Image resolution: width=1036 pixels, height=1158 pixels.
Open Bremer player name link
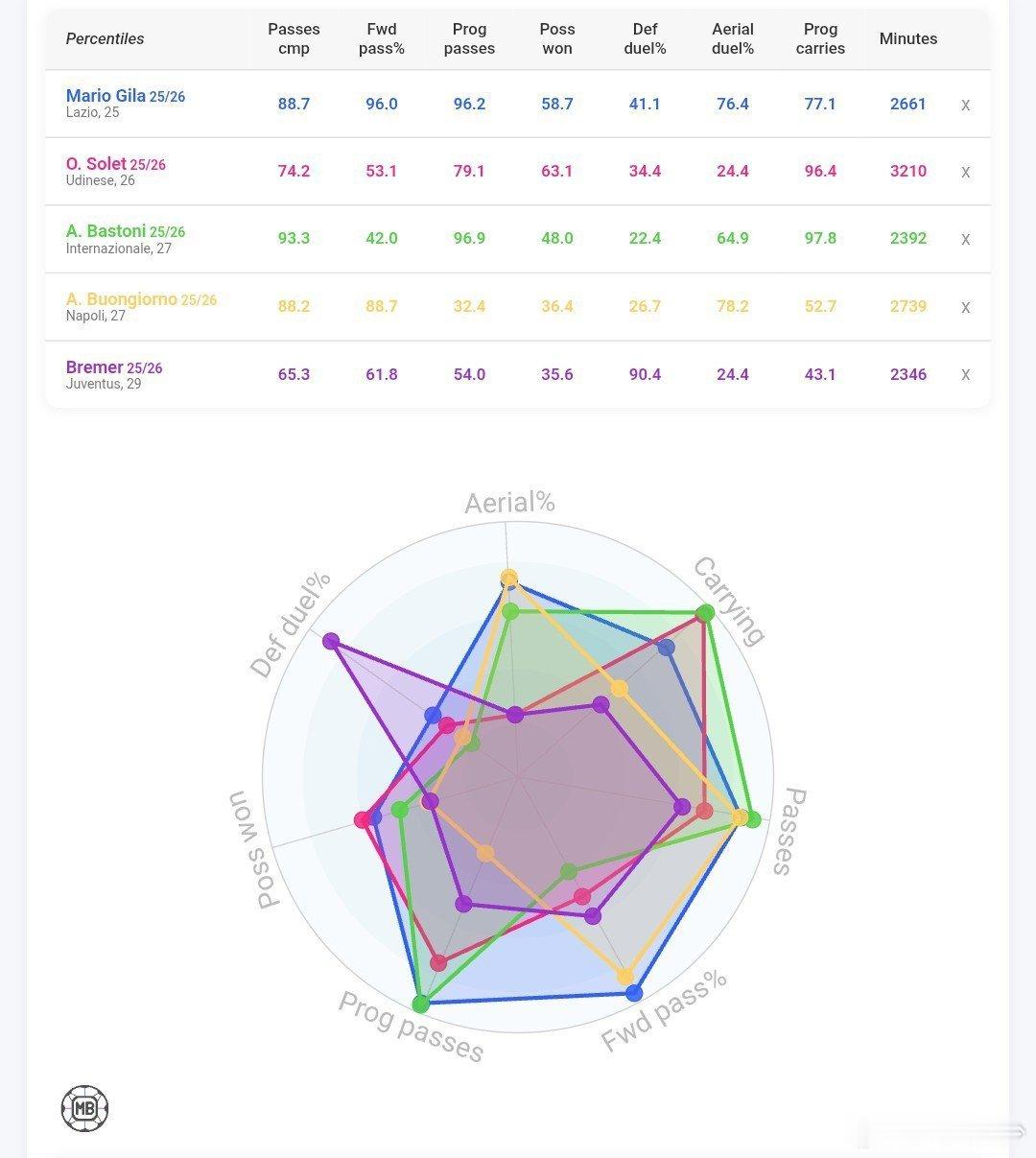pyautogui.click(x=94, y=367)
